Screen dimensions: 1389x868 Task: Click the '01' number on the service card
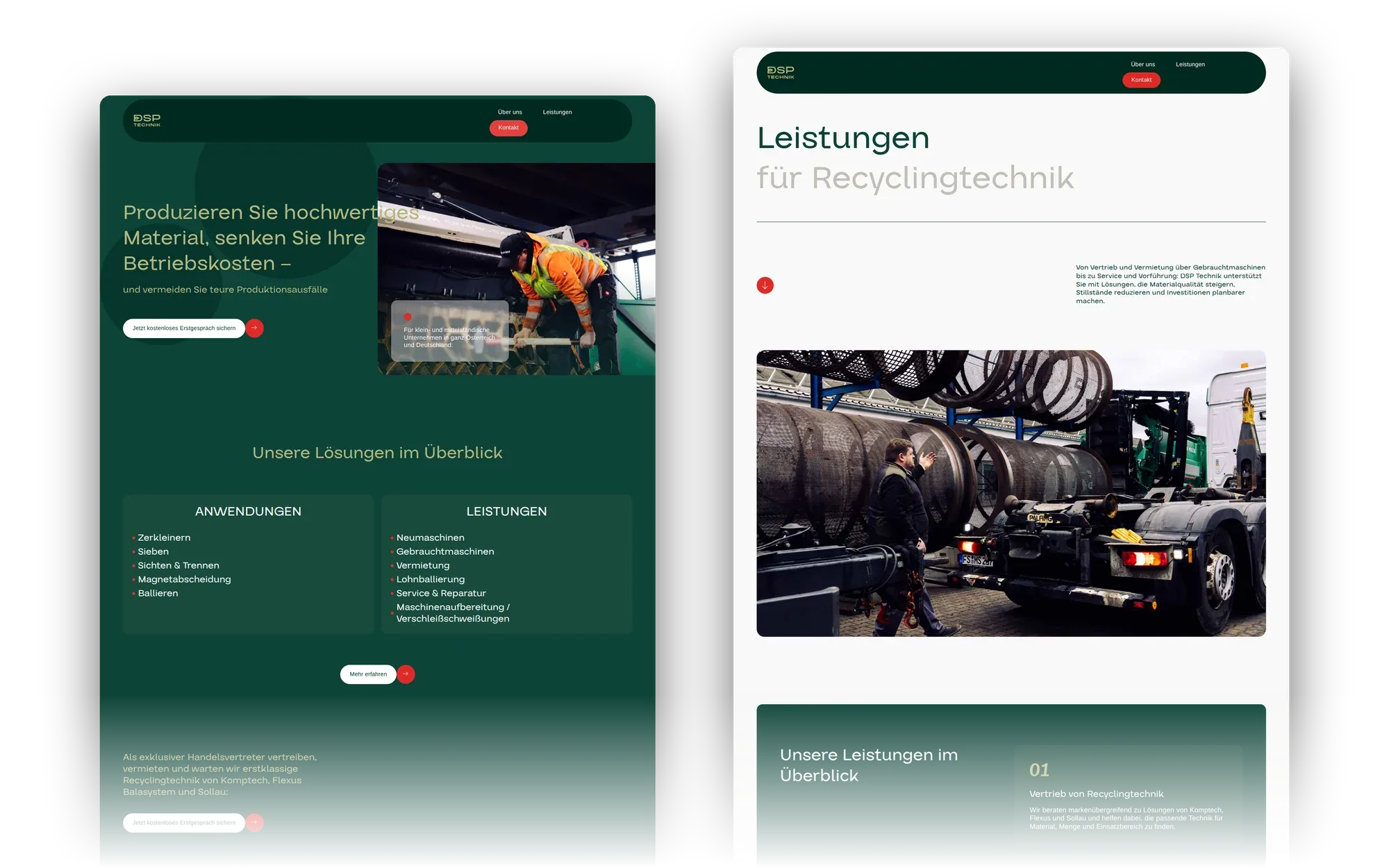[1039, 770]
